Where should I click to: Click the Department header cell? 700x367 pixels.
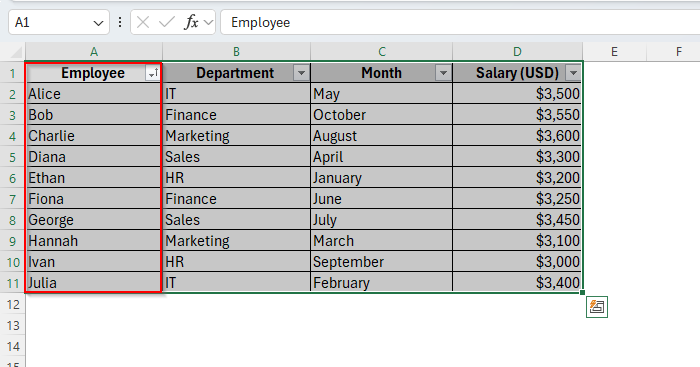click(x=236, y=73)
